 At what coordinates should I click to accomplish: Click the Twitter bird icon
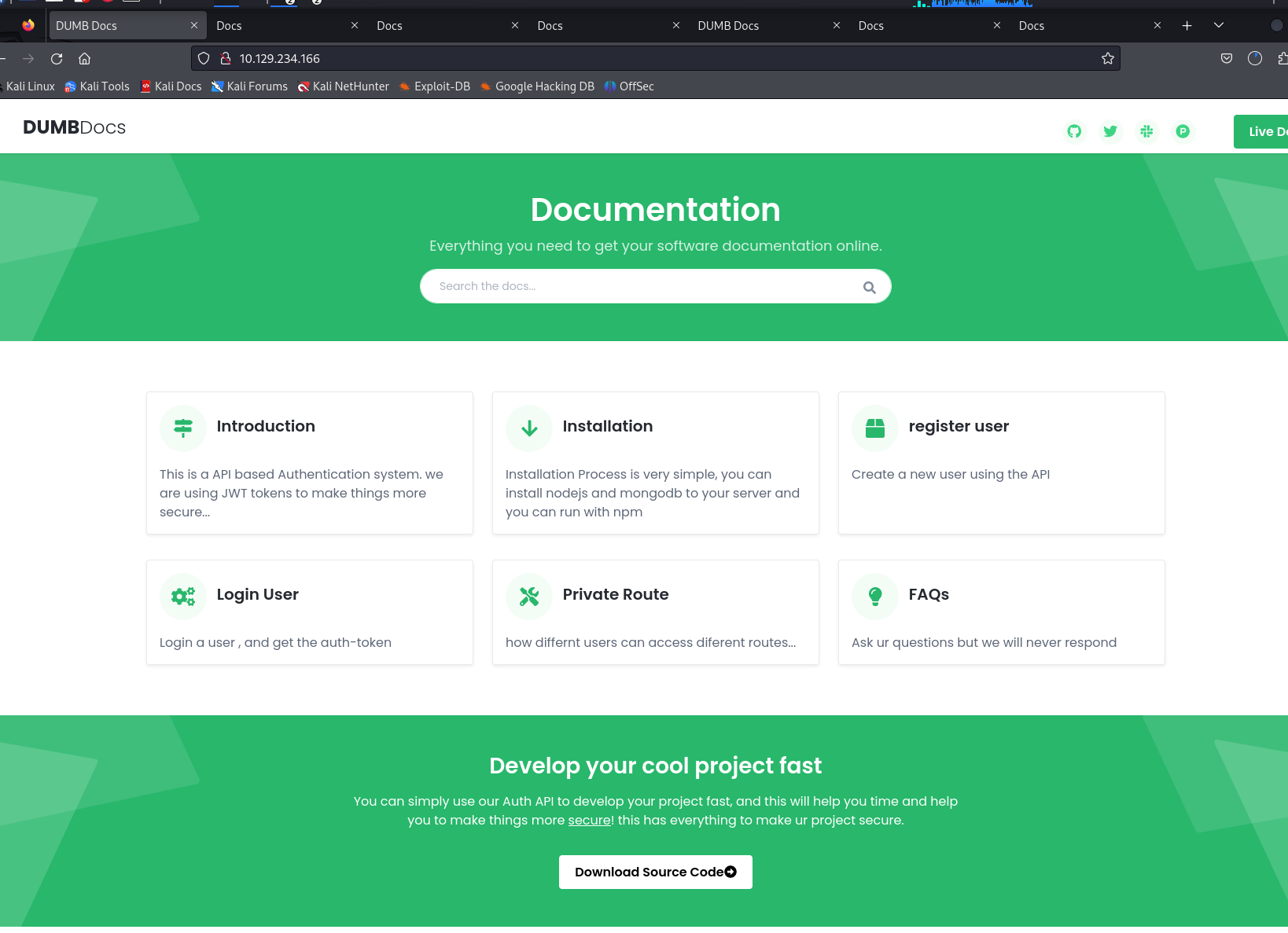pos(1110,131)
